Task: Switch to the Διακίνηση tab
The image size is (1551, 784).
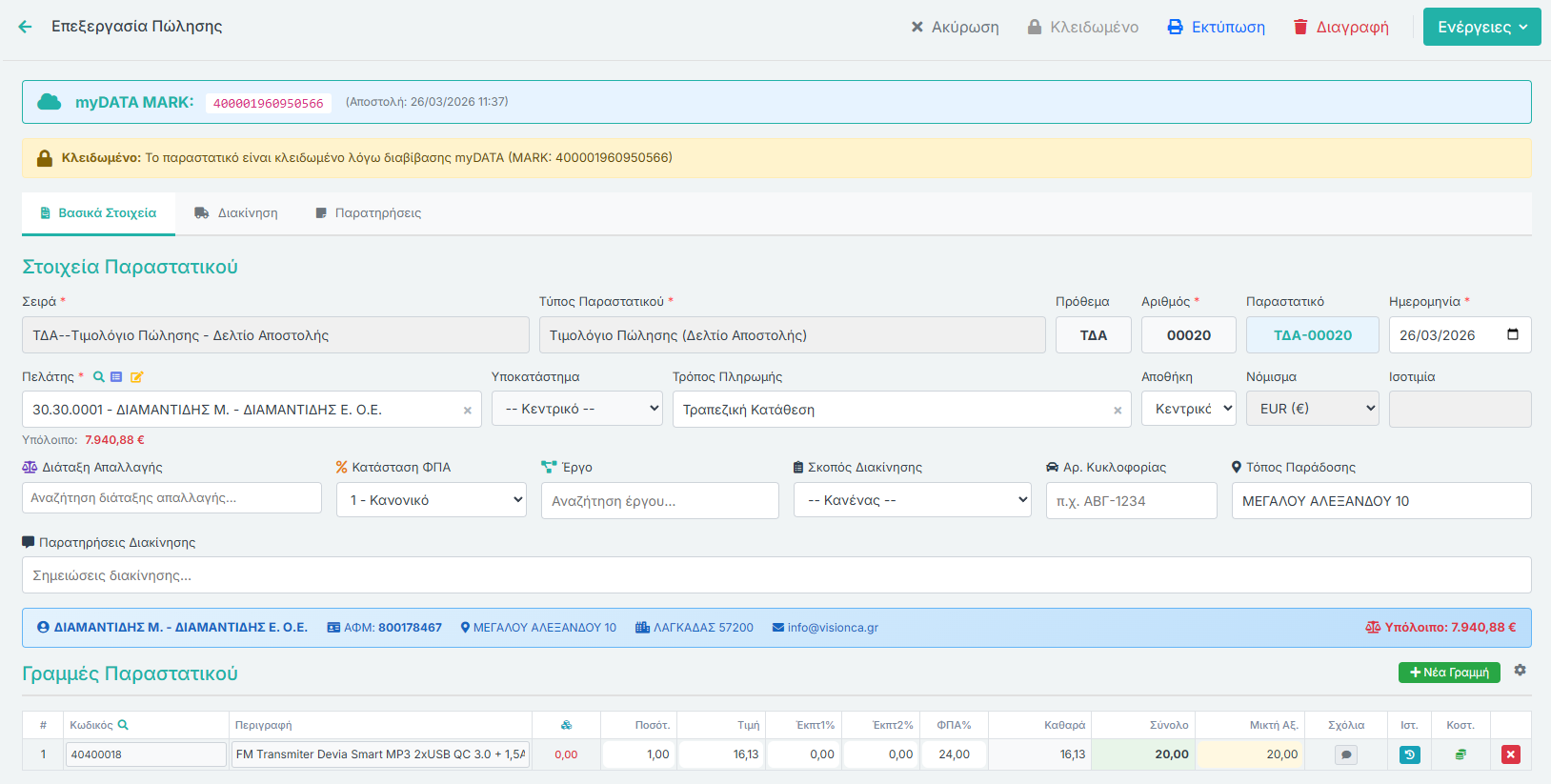Action: [x=236, y=213]
